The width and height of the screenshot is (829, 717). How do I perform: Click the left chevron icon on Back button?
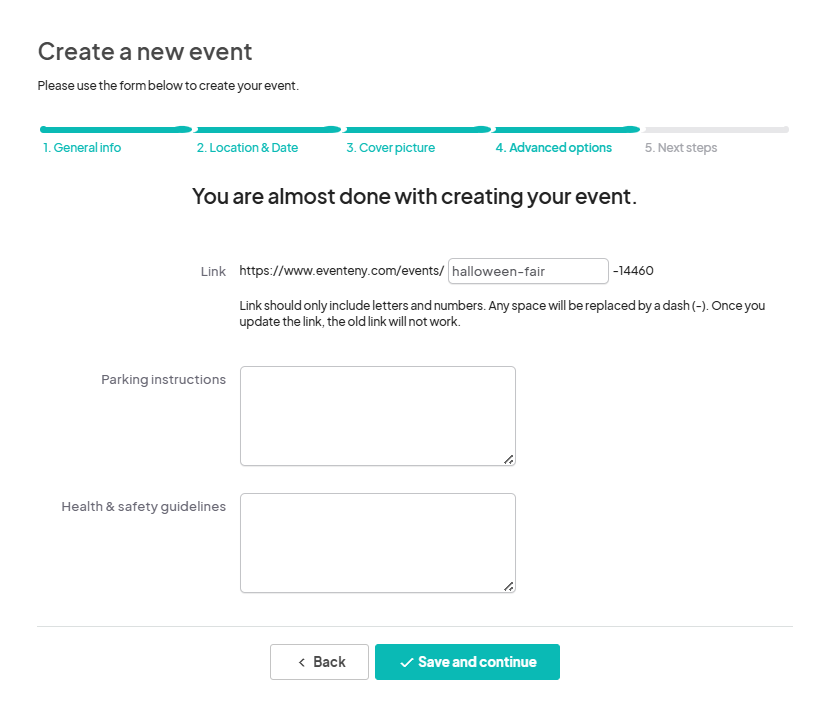coord(302,662)
